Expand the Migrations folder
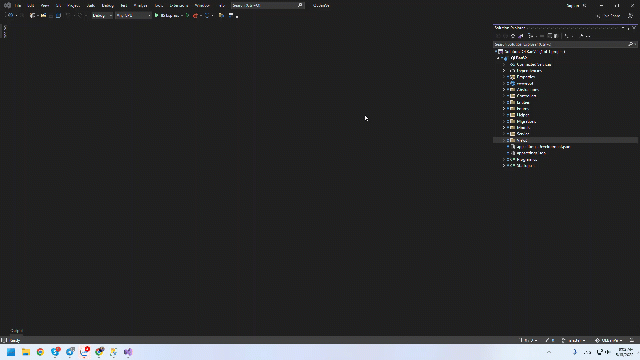This screenshot has height=360, width=640. coord(504,122)
